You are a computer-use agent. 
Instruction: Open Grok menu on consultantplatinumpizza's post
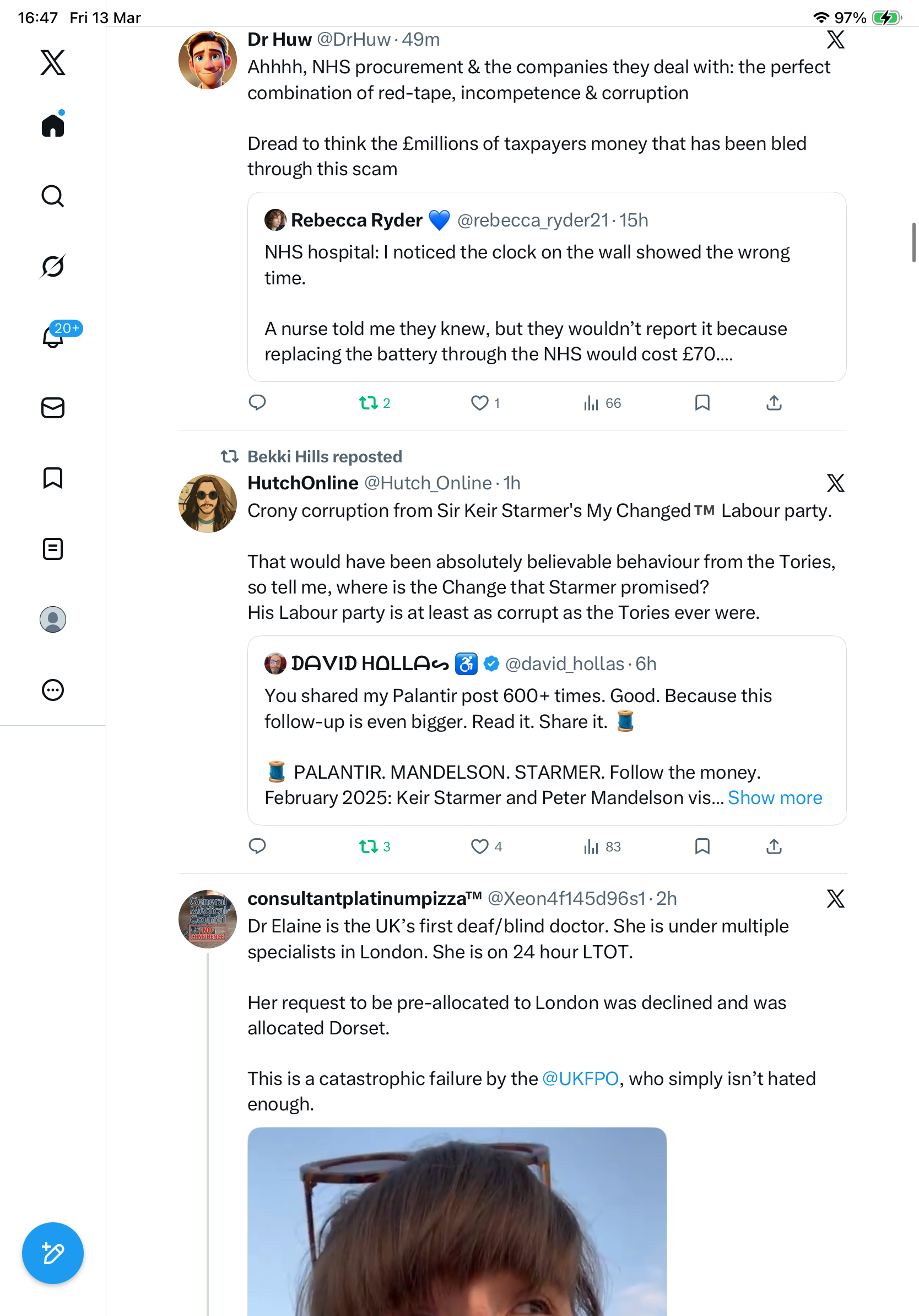click(835, 899)
